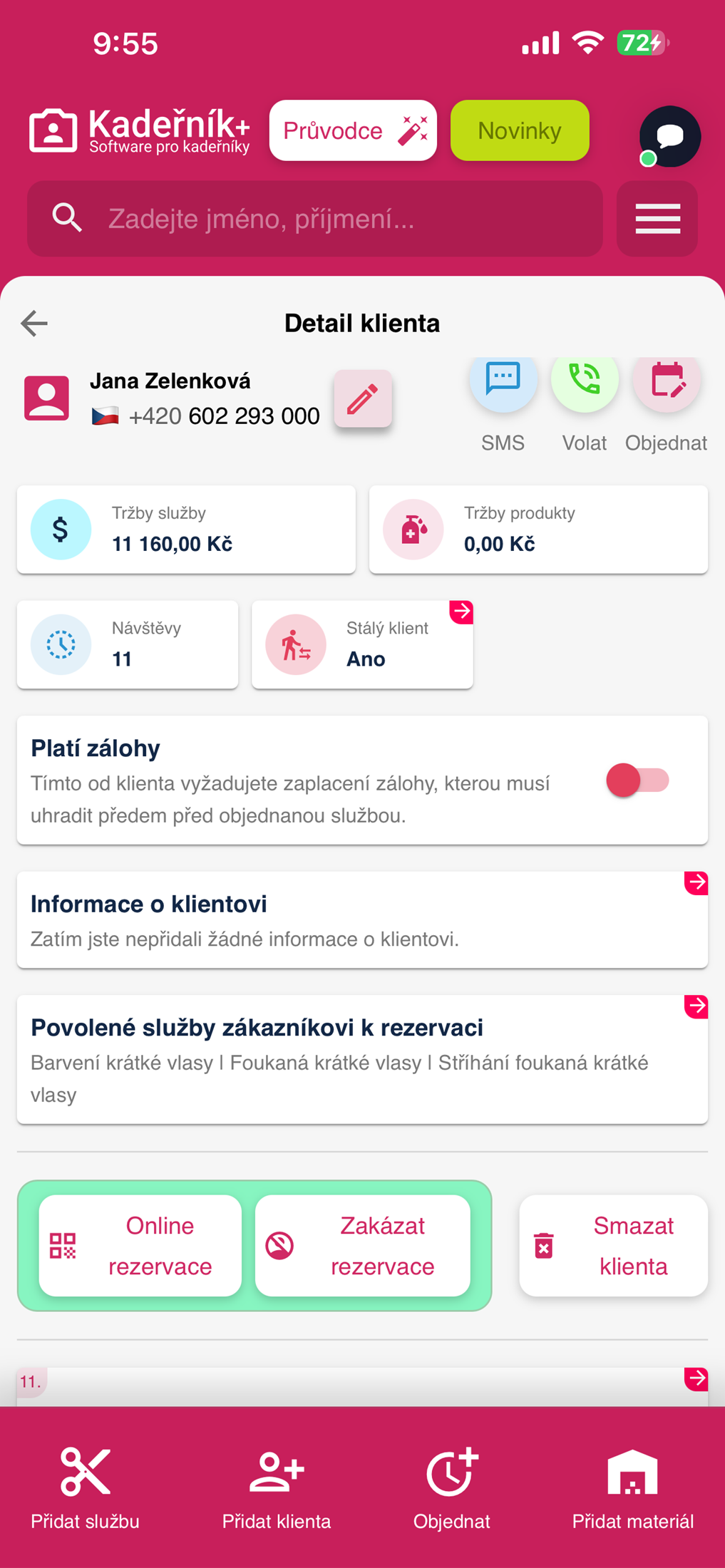Toggle the Platí zálohy switch
The width and height of the screenshot is (725, 1568).
[x=637, y=780]
